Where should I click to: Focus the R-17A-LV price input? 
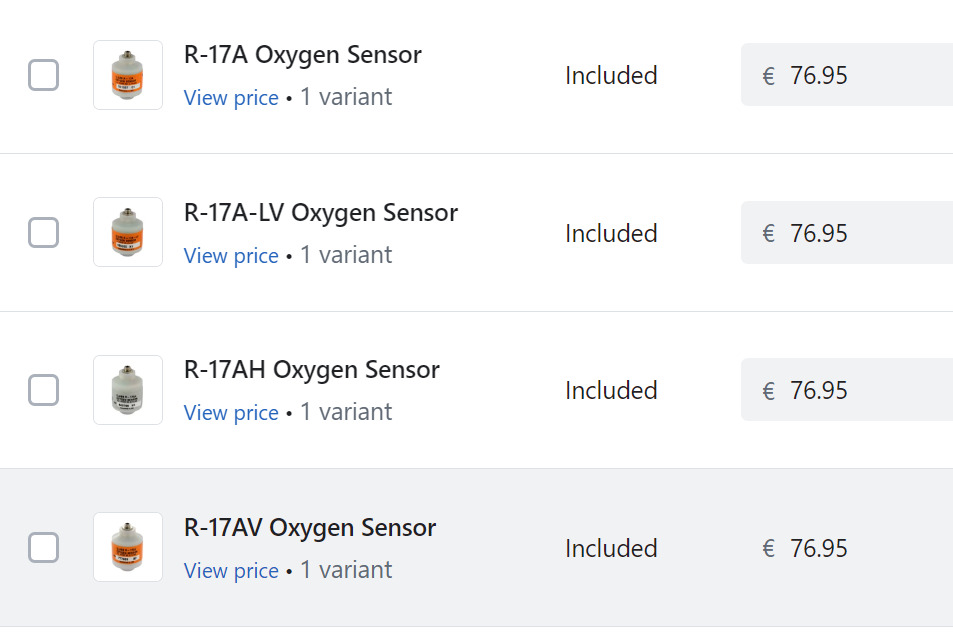tap(850, 233)
